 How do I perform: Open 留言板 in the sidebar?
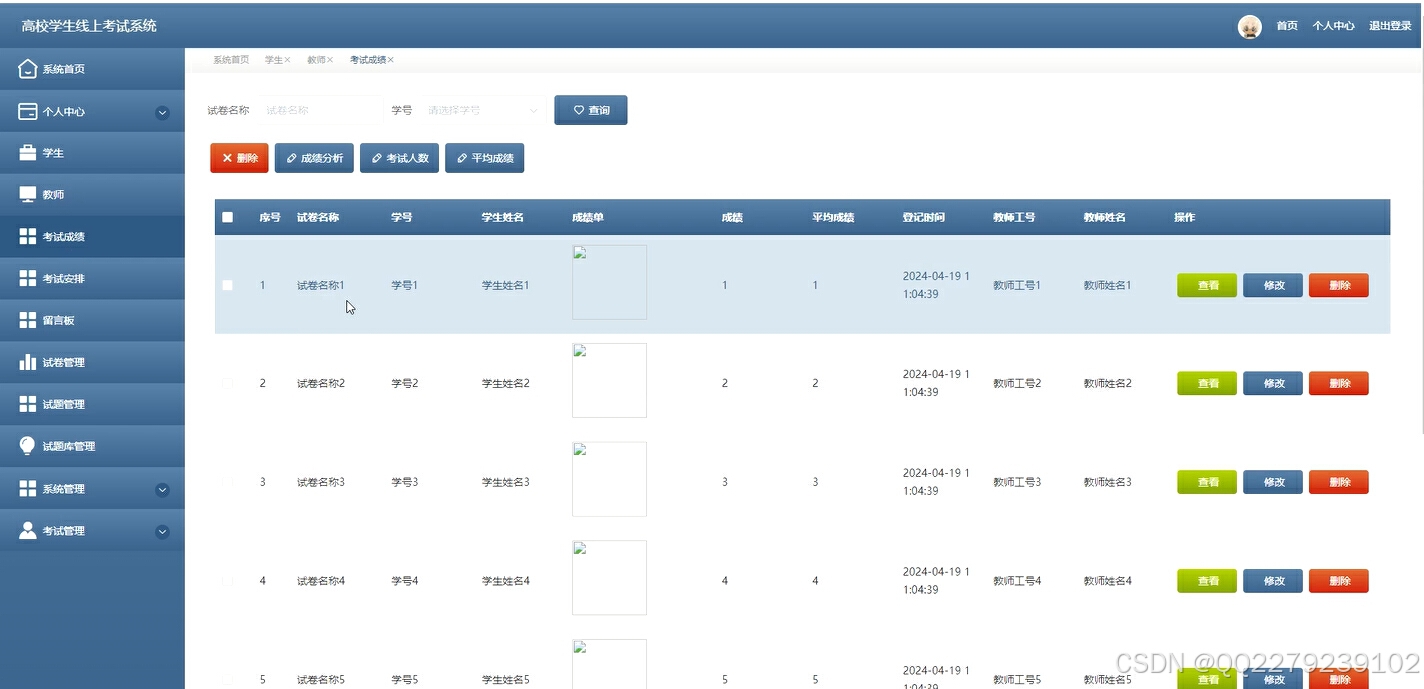(x=92, y=320)
